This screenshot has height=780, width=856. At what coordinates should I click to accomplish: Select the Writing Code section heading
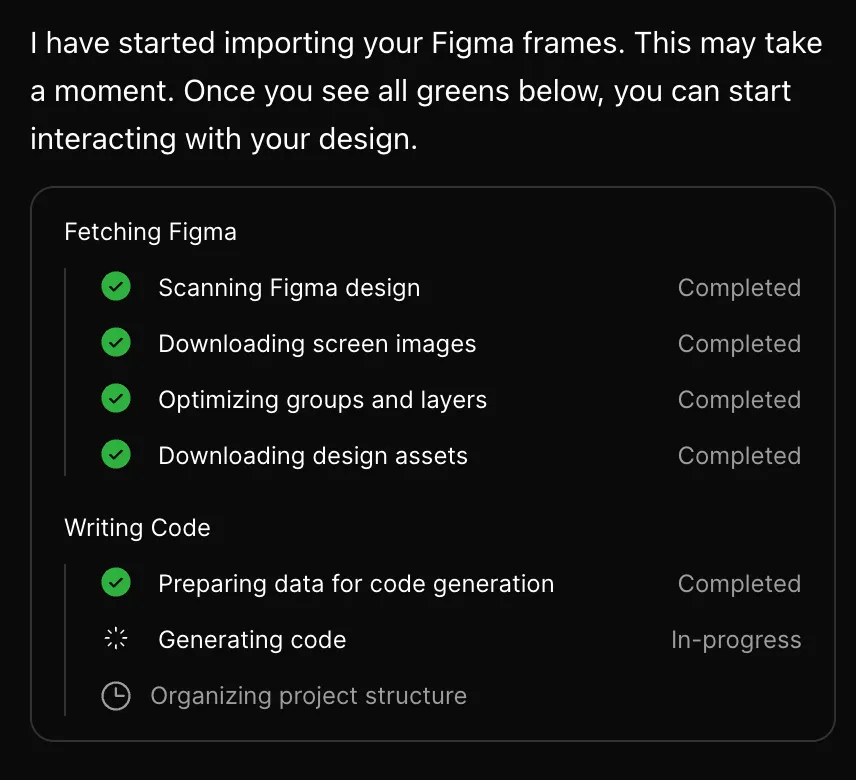coord(138,528)
